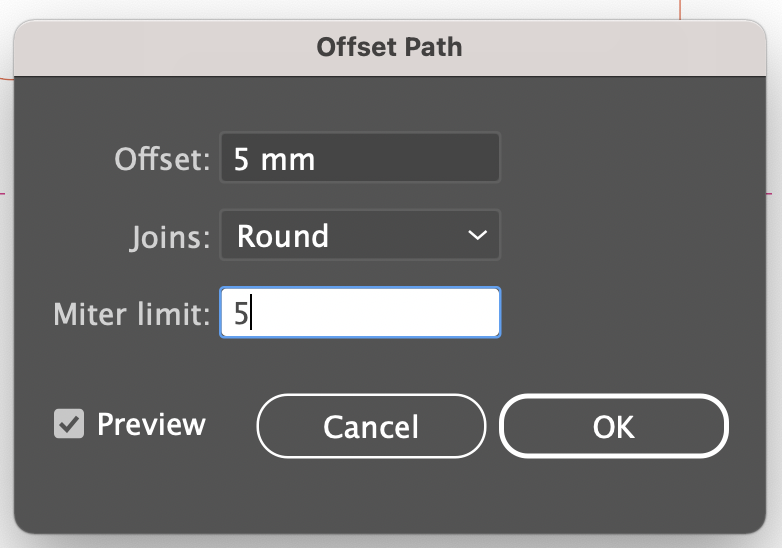Click the "Joins:" label text
This screenshot has height=548, width=782.
(170, 237)
